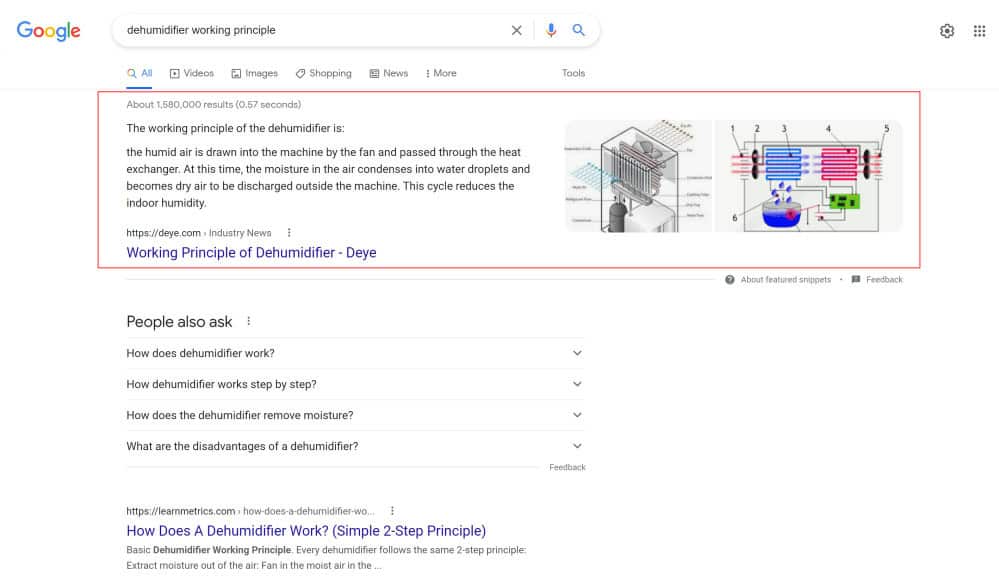The height and width of the screenshot is (585, 999).
Task: Click the blue magnifier search button
Action: (578, 30)
